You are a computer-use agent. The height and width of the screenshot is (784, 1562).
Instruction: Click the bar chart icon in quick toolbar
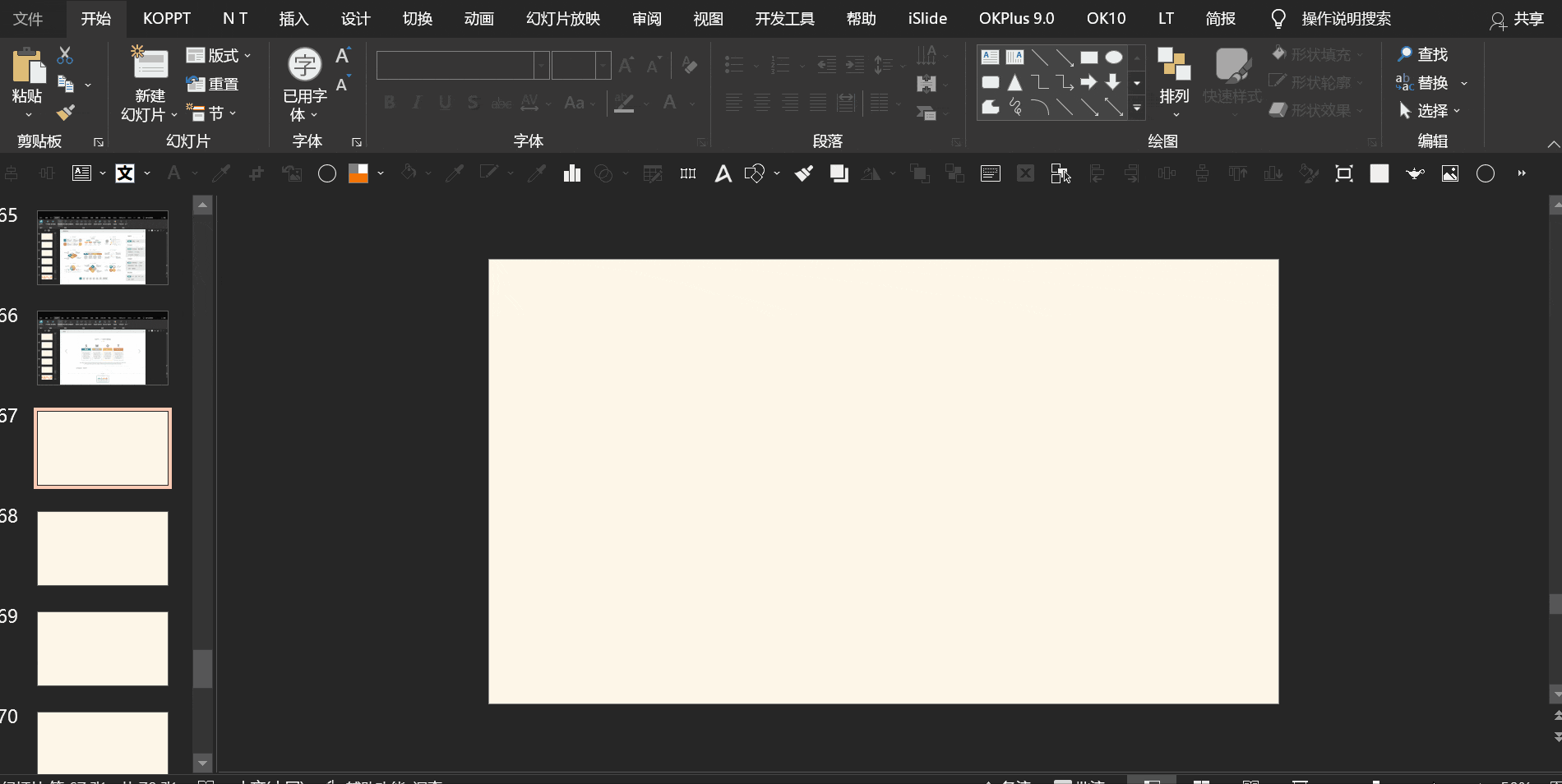pos(572,173)
